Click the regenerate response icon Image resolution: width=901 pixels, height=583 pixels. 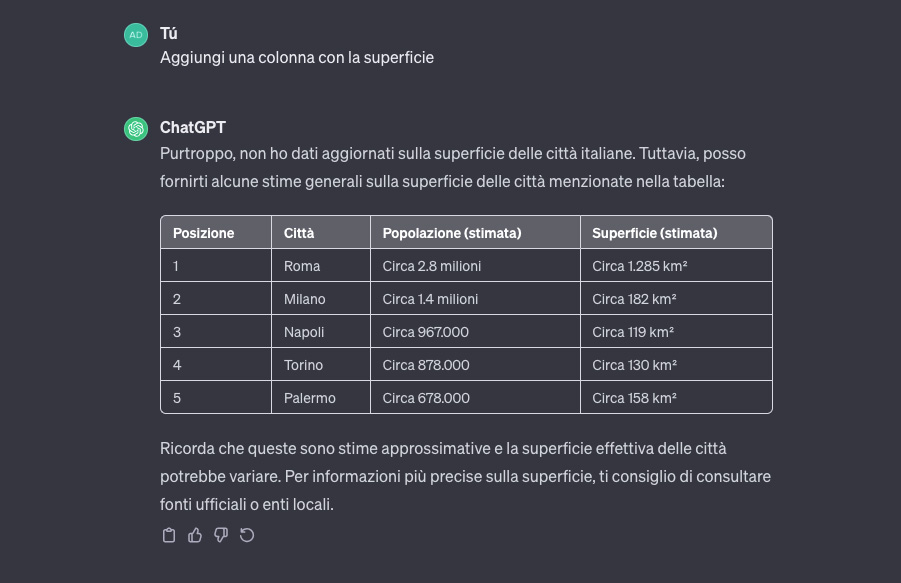tap(247, 535)
